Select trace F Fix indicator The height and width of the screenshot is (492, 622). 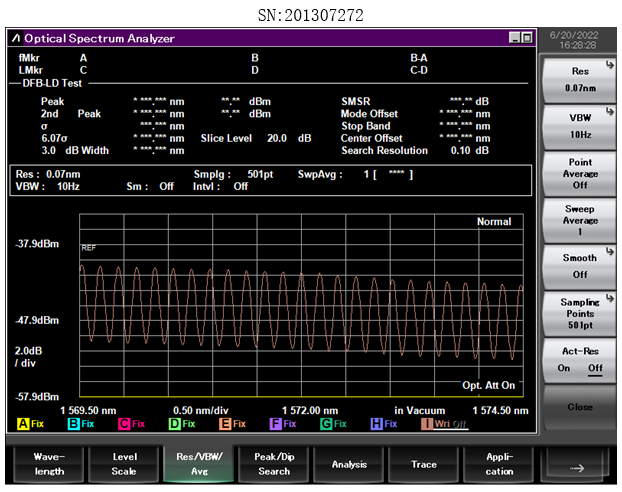tap(283, 424)
